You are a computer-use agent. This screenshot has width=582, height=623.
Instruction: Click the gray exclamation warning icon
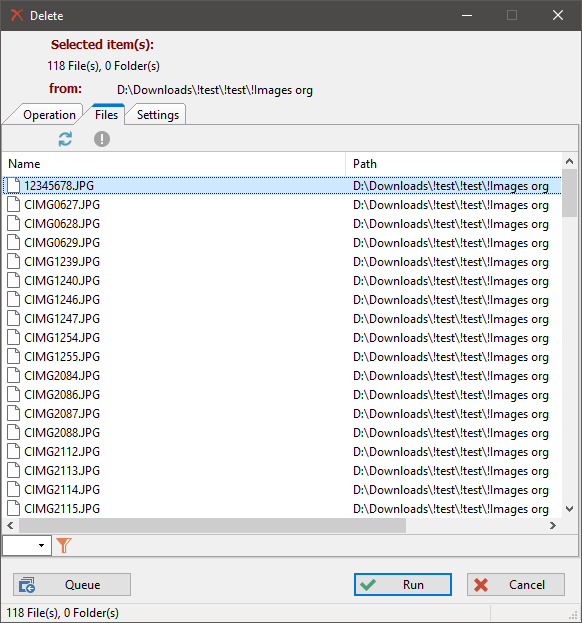tap(102, 139)
